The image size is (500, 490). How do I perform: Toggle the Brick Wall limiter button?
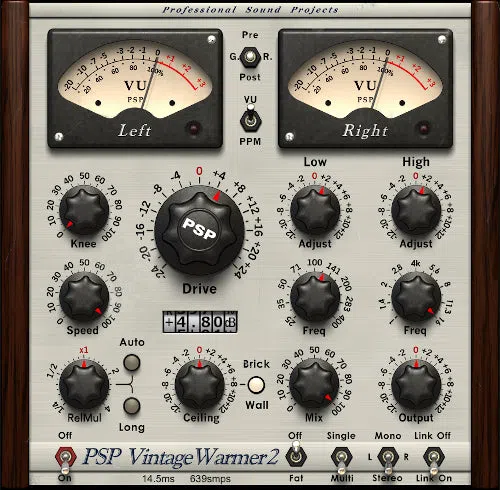click(x=256, y=385)
